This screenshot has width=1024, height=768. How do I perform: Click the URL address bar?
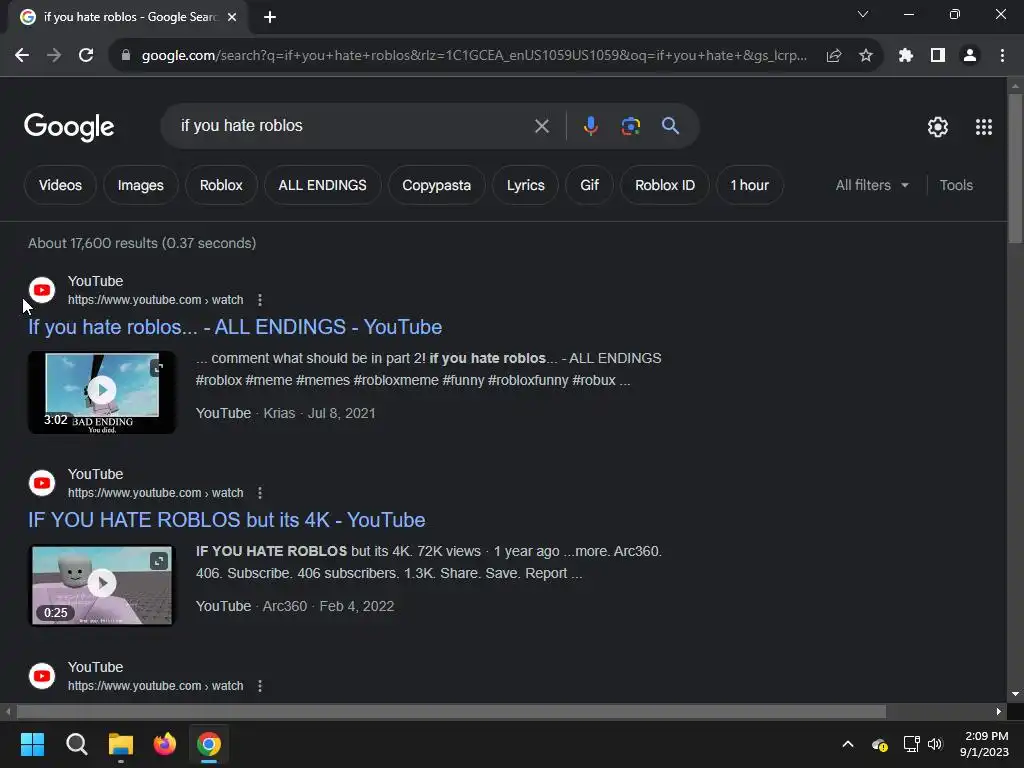coord(474,56)
